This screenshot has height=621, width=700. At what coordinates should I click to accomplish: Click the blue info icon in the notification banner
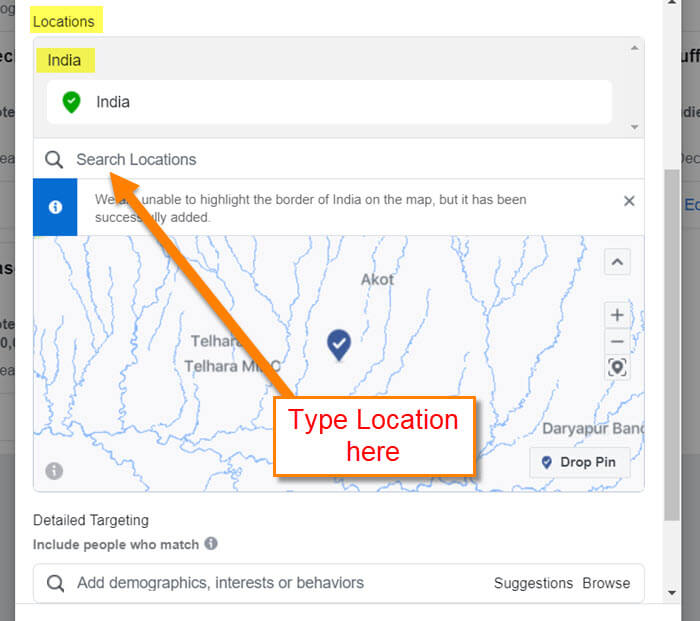click(x=55, y=207)
